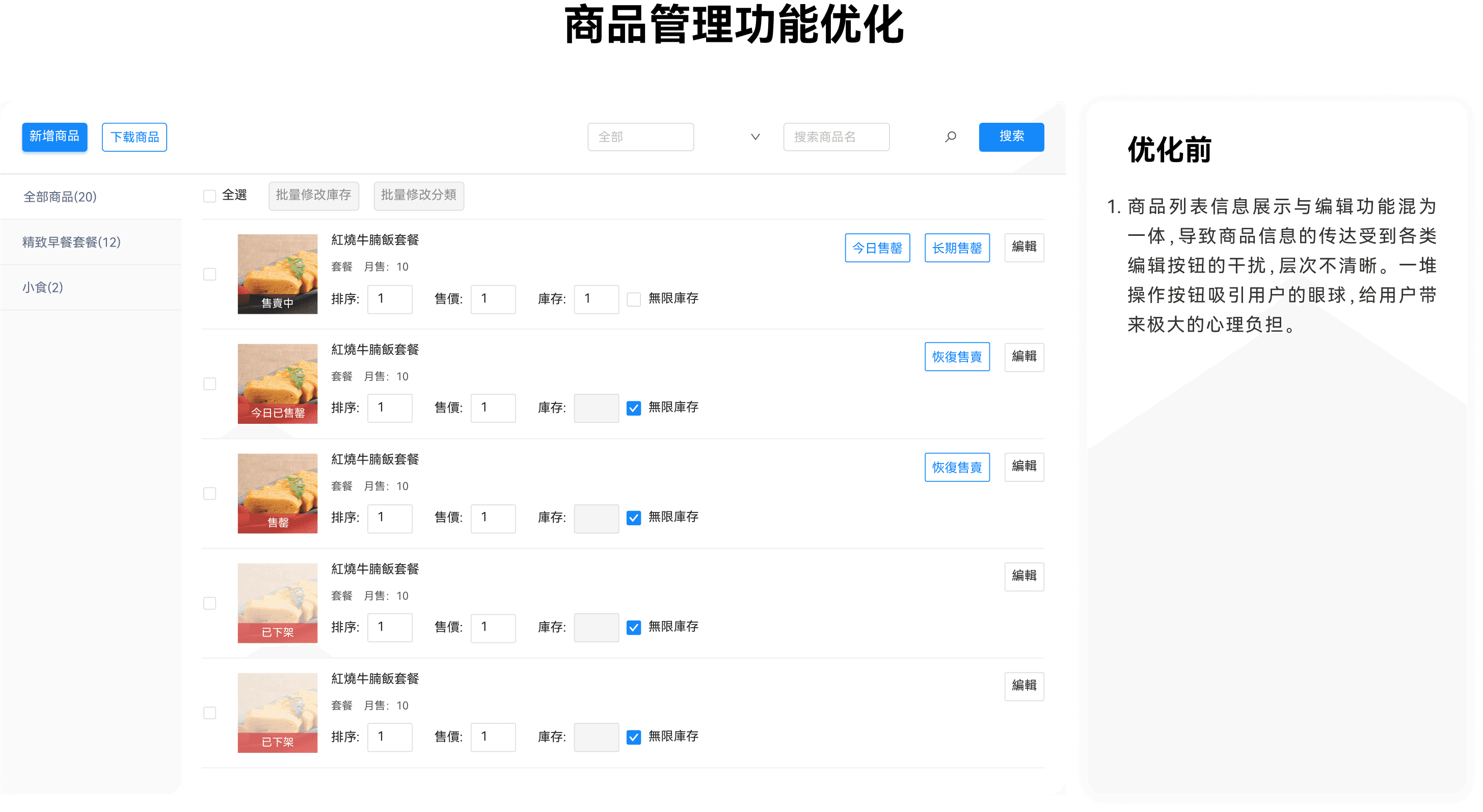The height and width of the screenshot is (812, 1483).
Task: Toggle the 全選 select-all checkbox
Action: pos(209,196)
